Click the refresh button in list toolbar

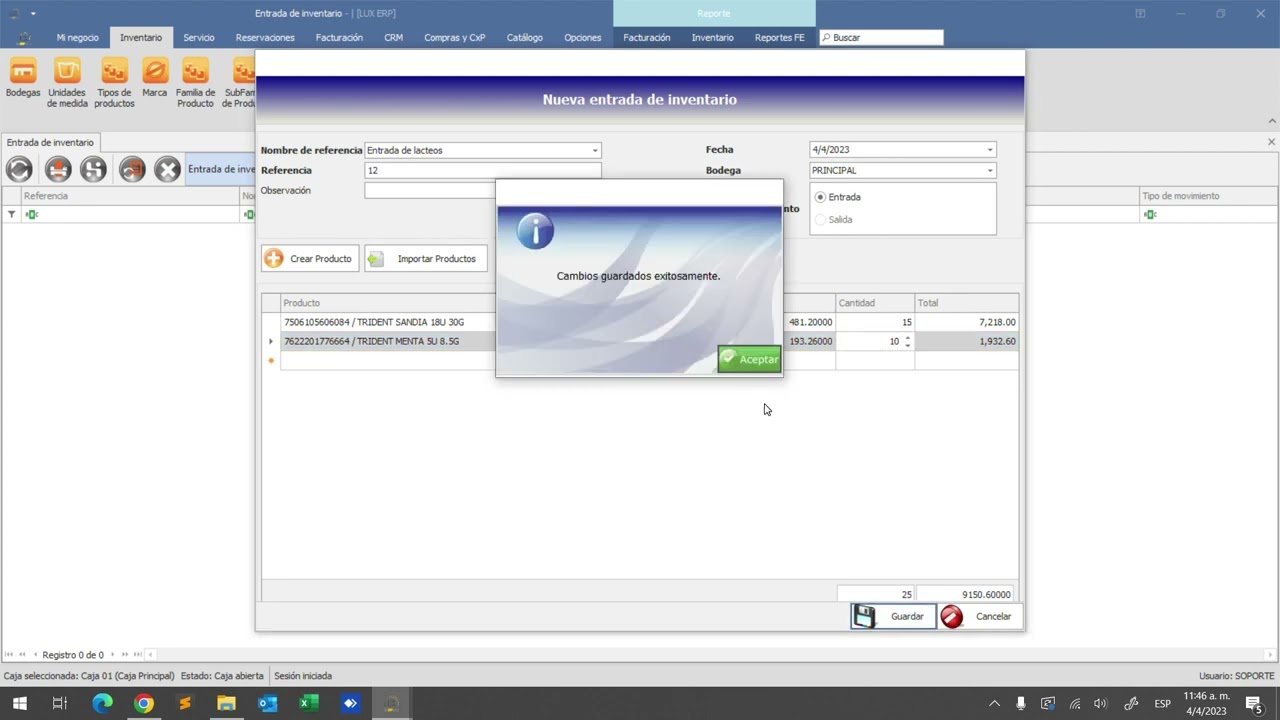point(19,169)
